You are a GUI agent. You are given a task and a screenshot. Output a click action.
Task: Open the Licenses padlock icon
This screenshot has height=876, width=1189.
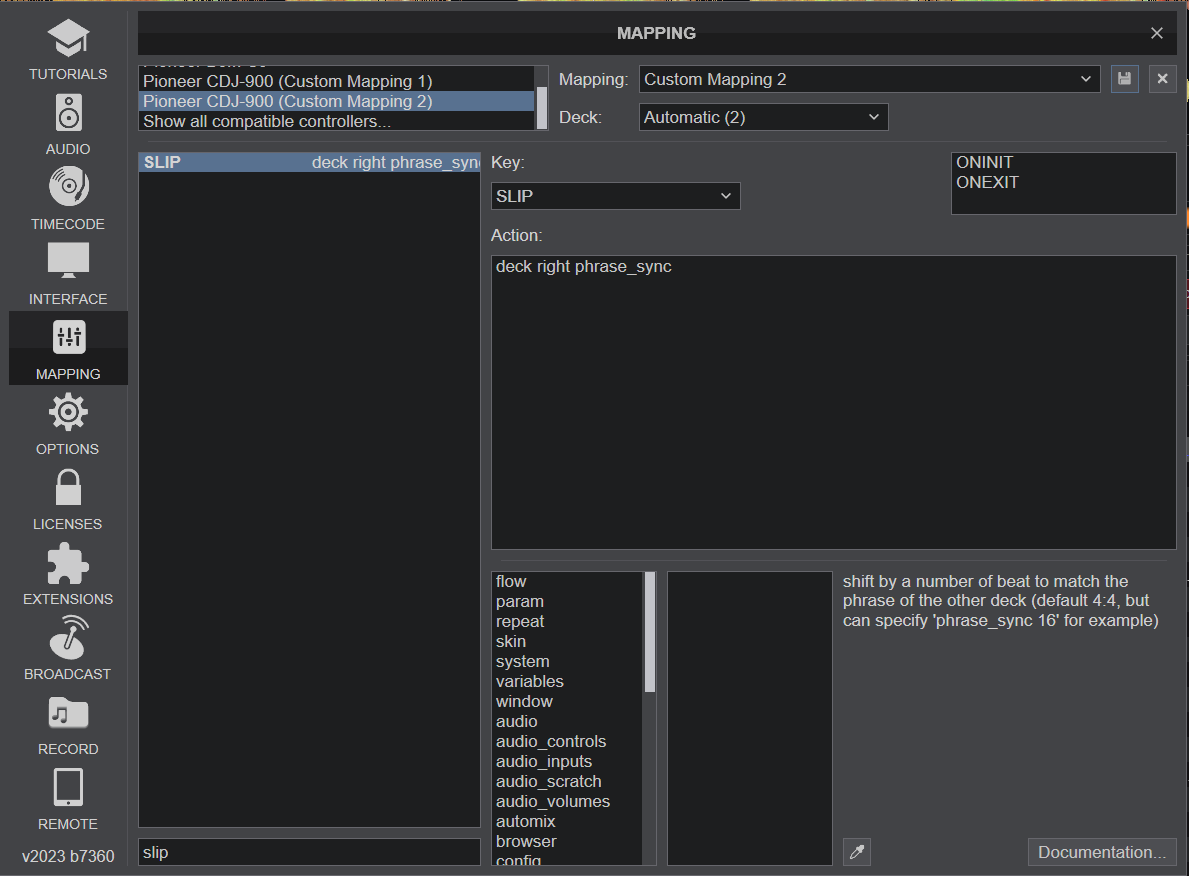coord(68,487)
